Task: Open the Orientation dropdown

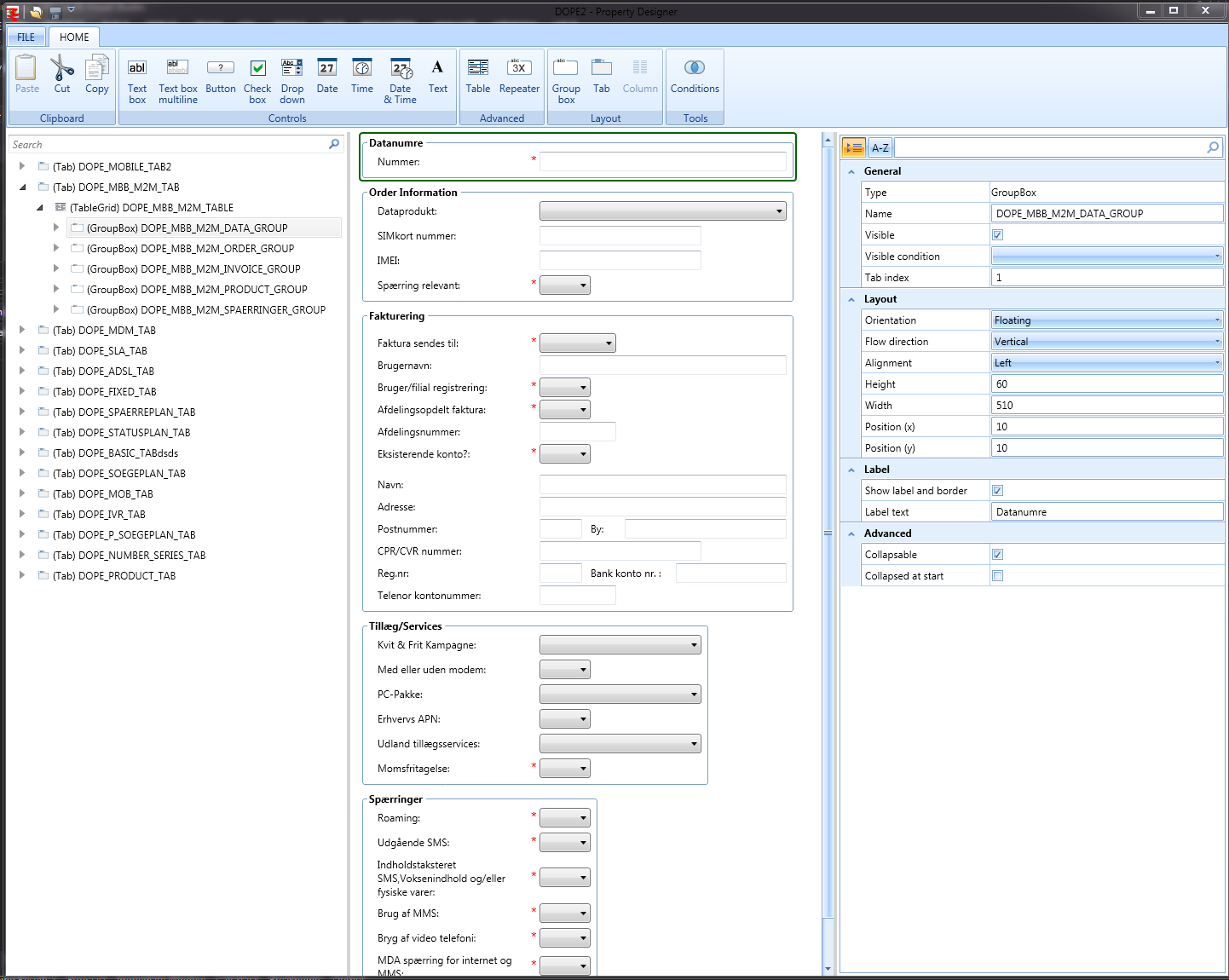Action: tap(1106, 320)
